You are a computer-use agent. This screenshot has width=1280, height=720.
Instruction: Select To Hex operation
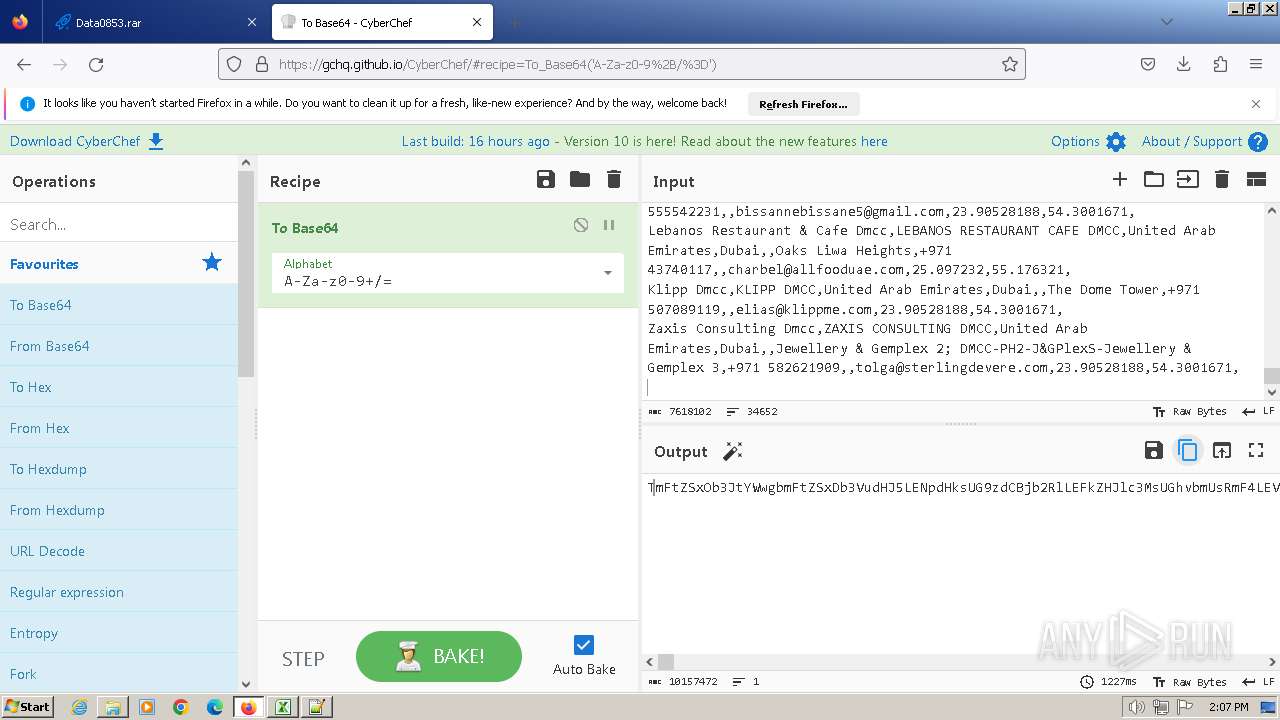tap(119, 387)
